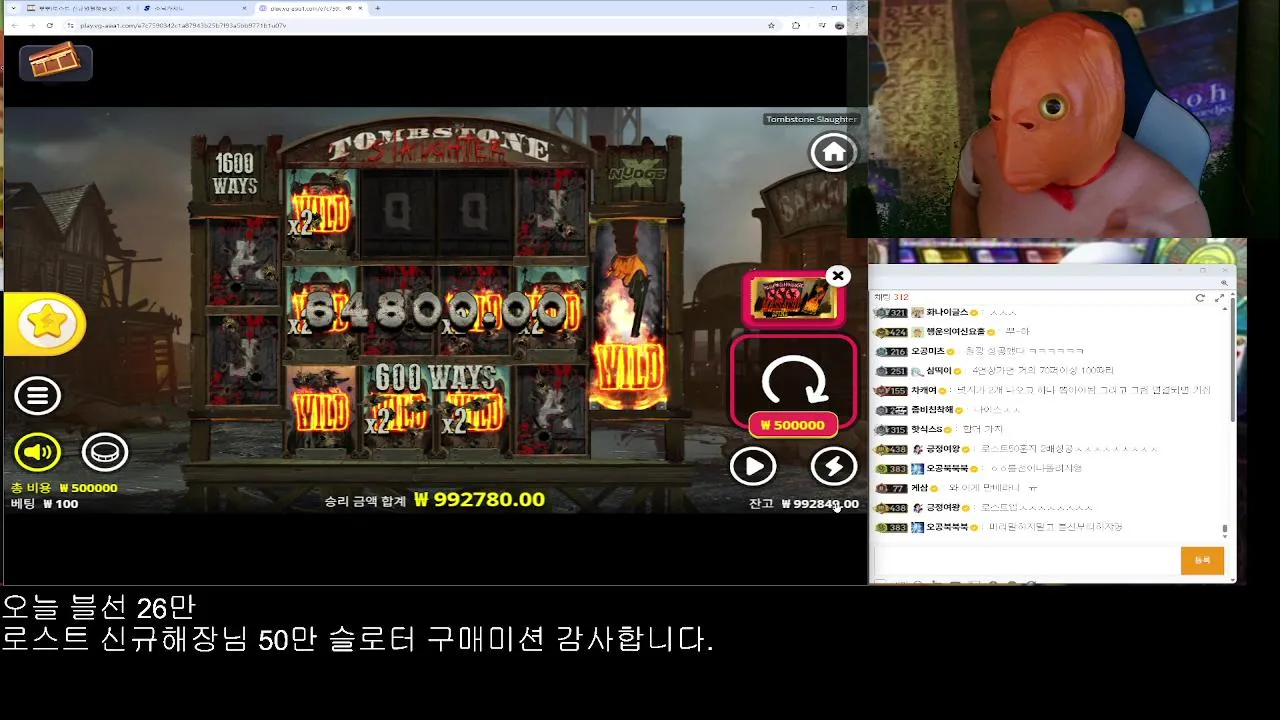Open the bonus buy feature thumbnail
The image size is (1280, 720).
(792, 298)
